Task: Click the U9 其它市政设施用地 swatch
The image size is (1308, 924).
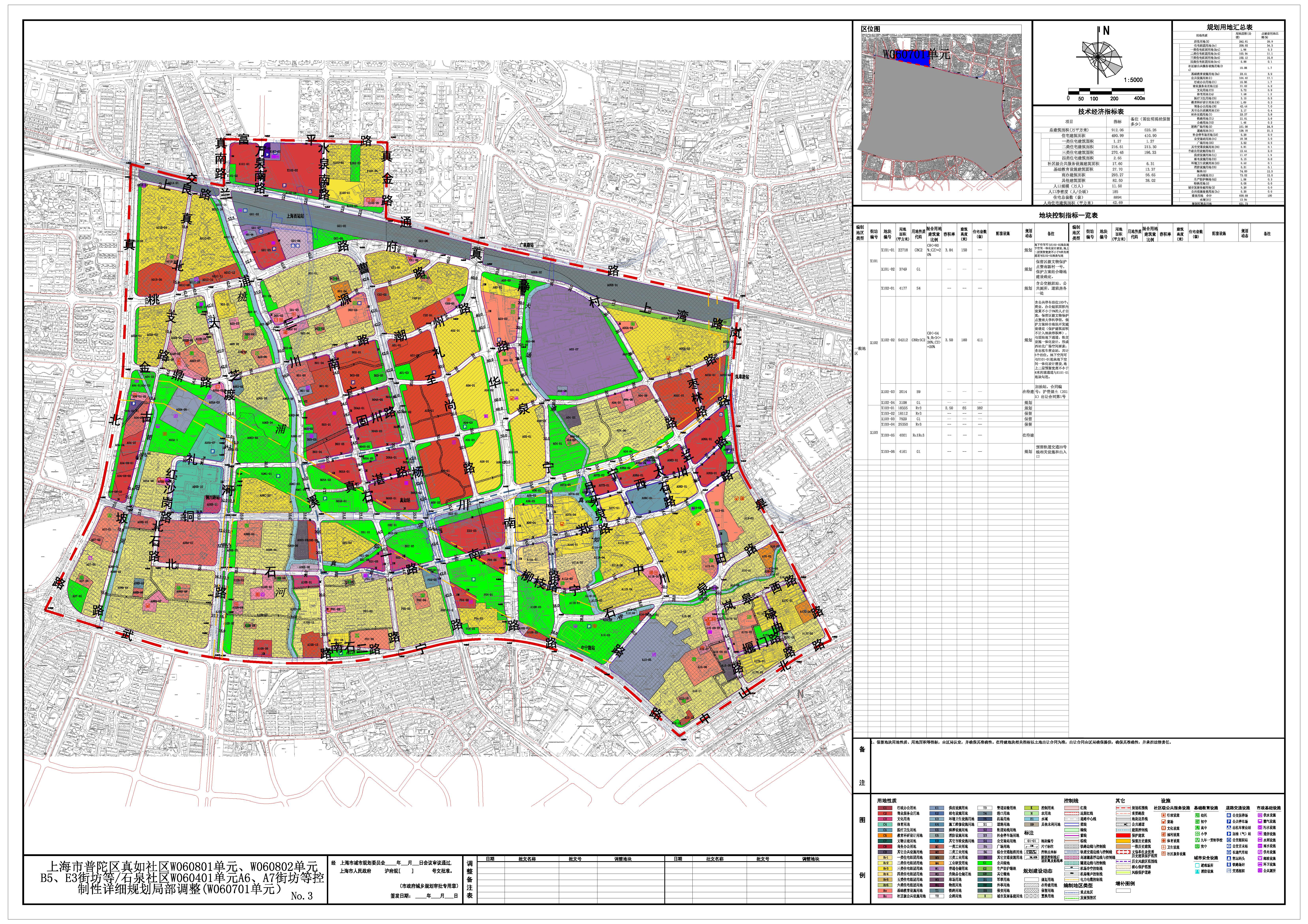Action: (x=937, y=841)
